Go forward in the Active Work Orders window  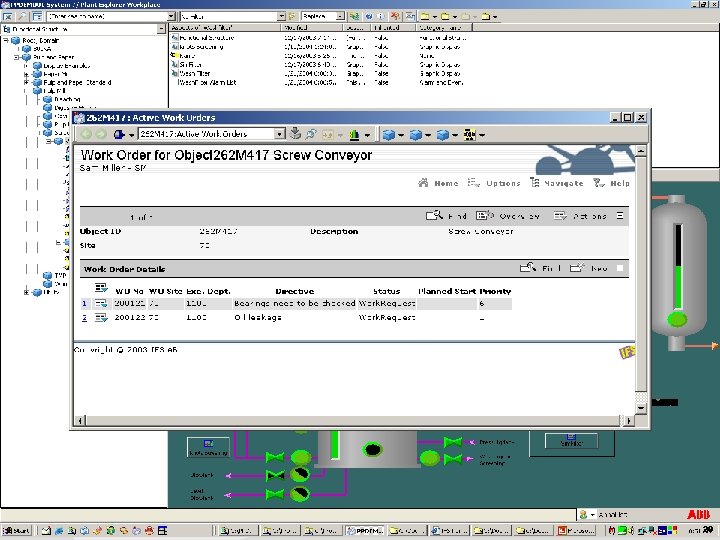coord(101,135)
